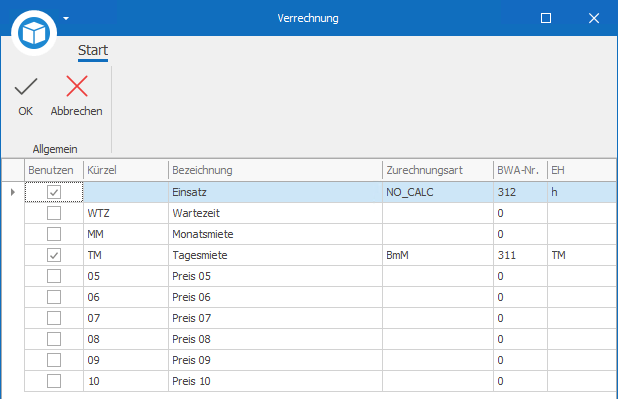Sort by the EH column header

(x=582, y=170)
